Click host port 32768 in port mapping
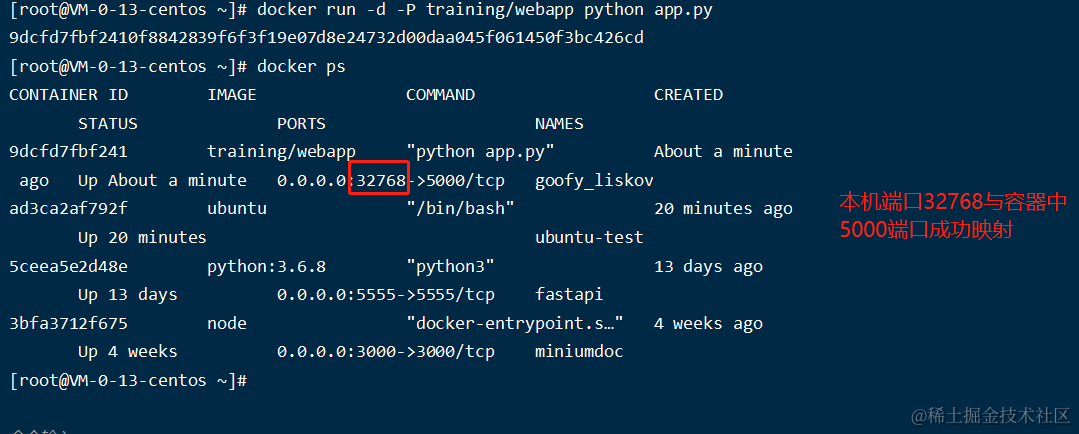This screenshot has height=434, width=1079. tap(380, 181)
